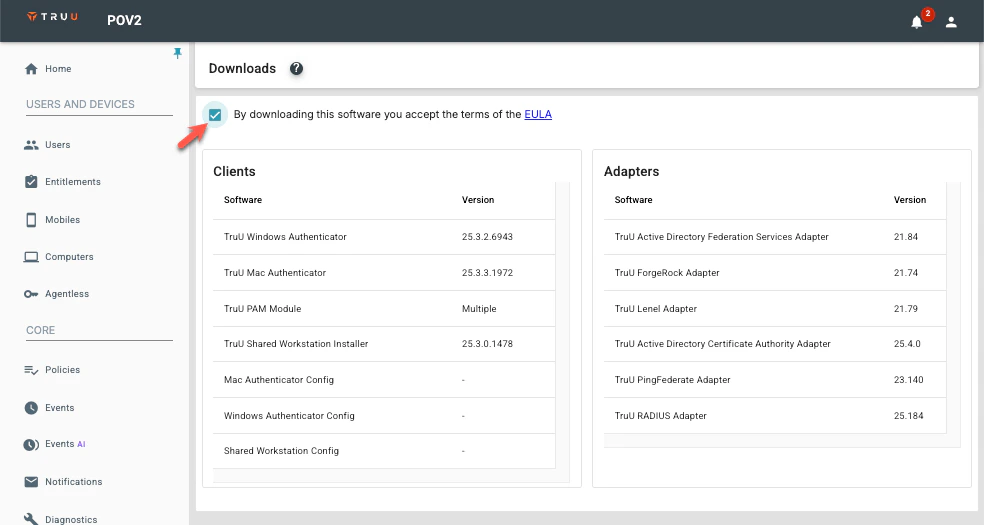The height and width of the screenshot is (525, 984).
Task: Click the Agentless key icon
Action: tap(31, 294)
